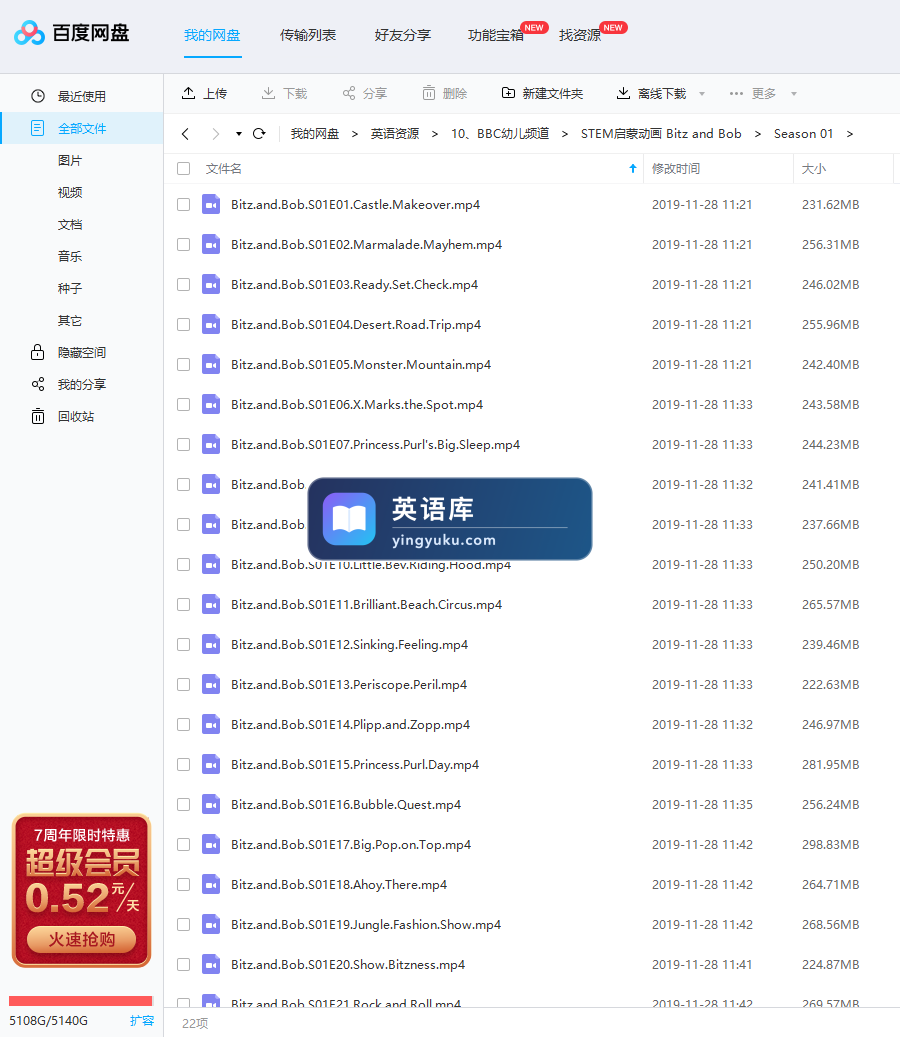Click the Baidu Netdisk logo
The width and height of the screenshot is (900, 1037).
(x=71, y=32)
